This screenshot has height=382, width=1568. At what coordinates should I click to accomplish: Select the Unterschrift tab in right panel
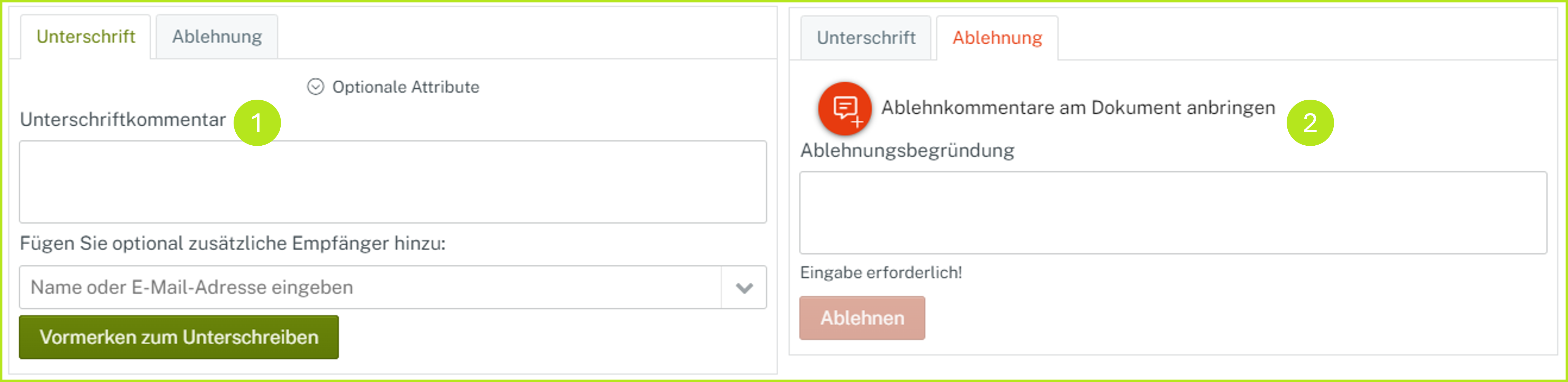(865, 38)
